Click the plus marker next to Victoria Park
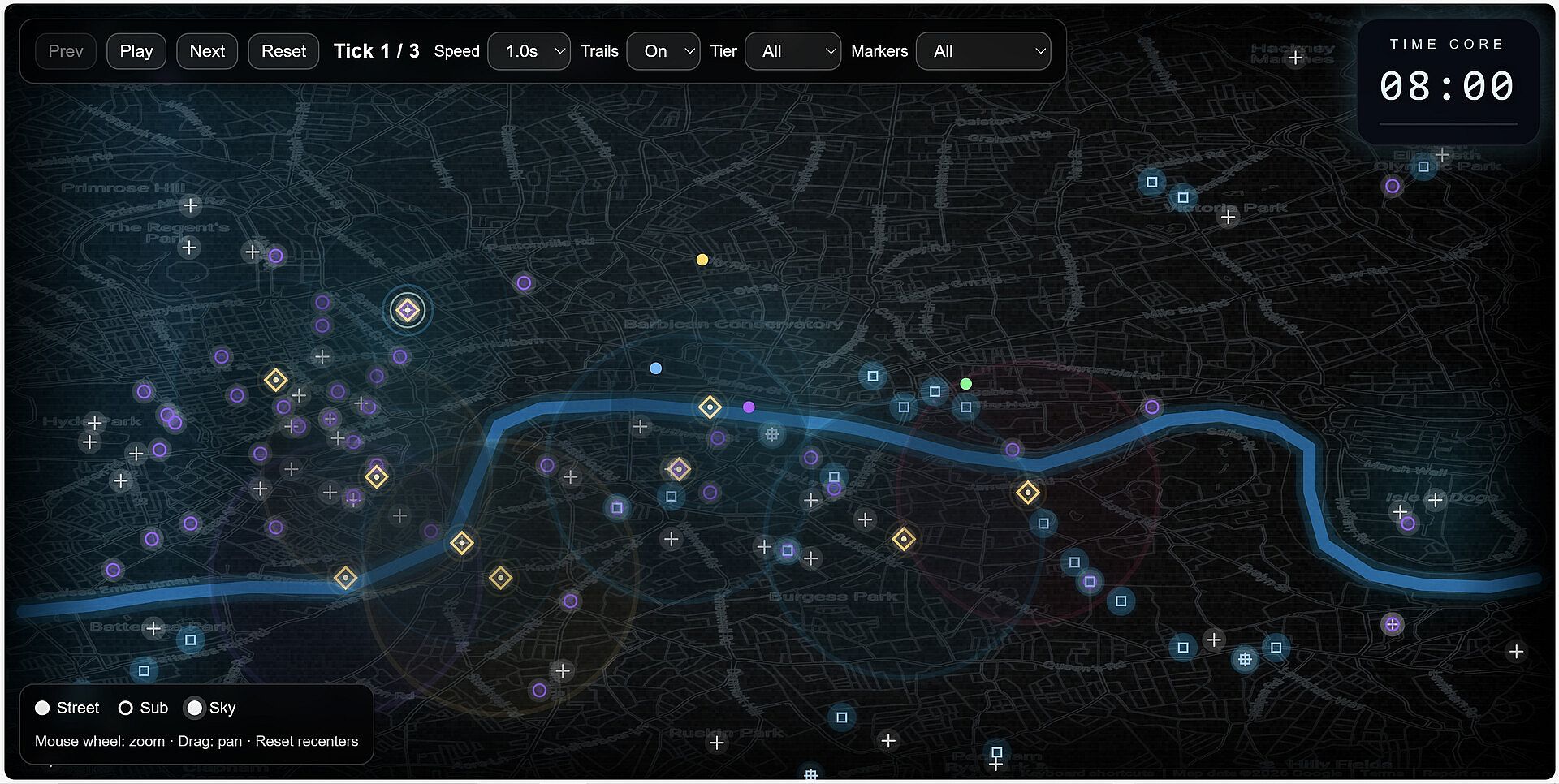This screenshot has height=784, width=1559. 1229,217
